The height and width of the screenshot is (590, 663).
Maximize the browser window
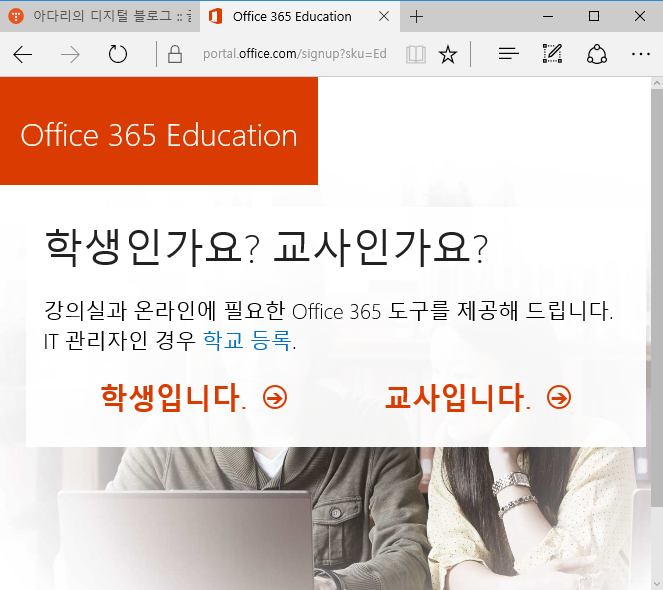[594, 16]
